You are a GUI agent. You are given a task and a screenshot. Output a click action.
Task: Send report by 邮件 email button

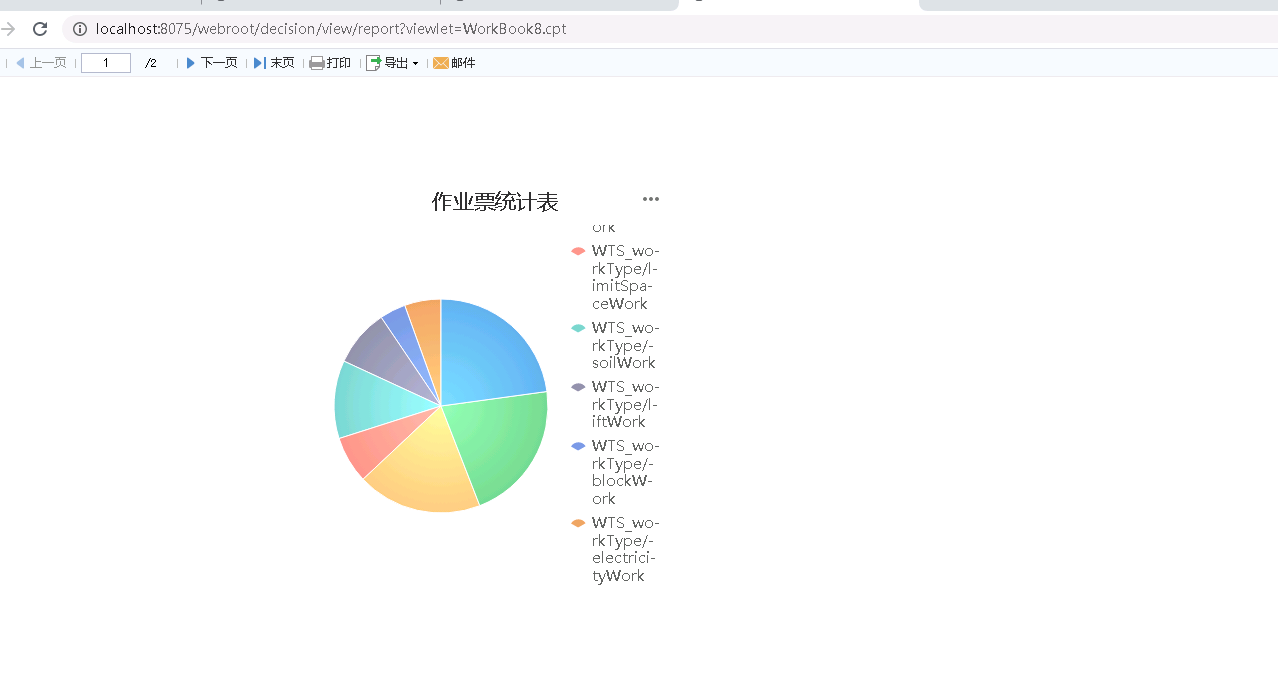(x=454, y=63)
